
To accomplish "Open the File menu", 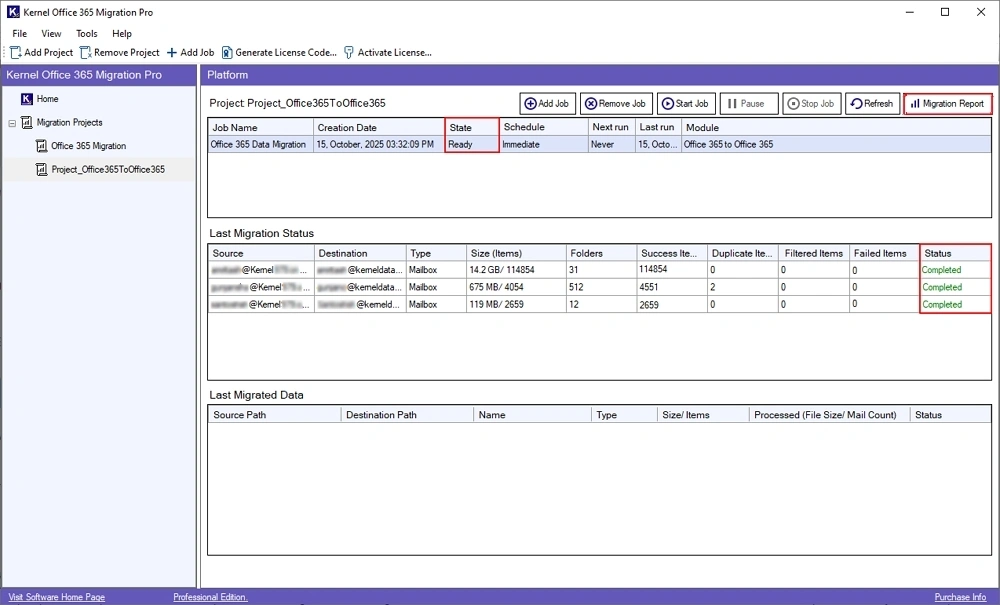I will [x=19, y=34].
